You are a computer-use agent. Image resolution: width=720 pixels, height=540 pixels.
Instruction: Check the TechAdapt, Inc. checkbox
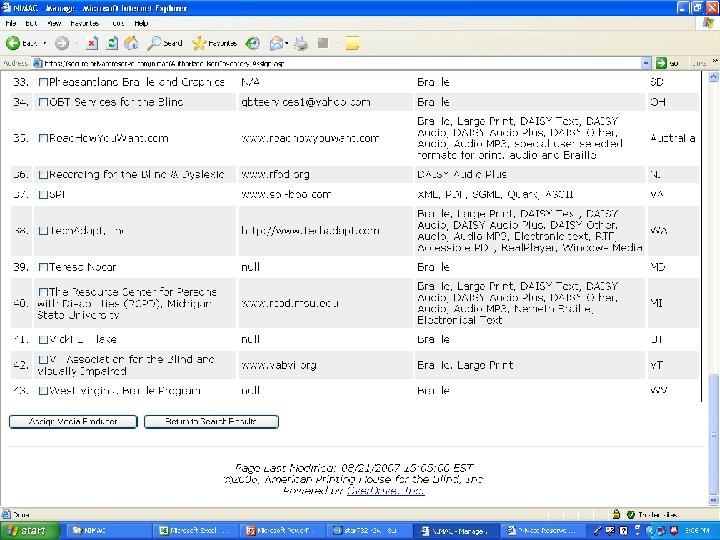(x=43, y=231)
